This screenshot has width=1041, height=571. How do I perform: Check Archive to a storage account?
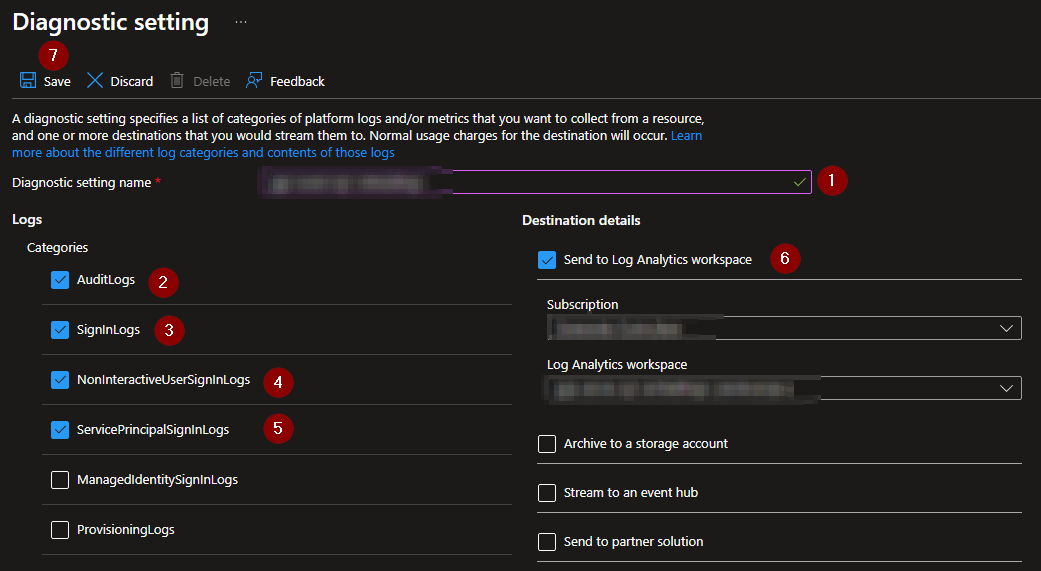547,444
